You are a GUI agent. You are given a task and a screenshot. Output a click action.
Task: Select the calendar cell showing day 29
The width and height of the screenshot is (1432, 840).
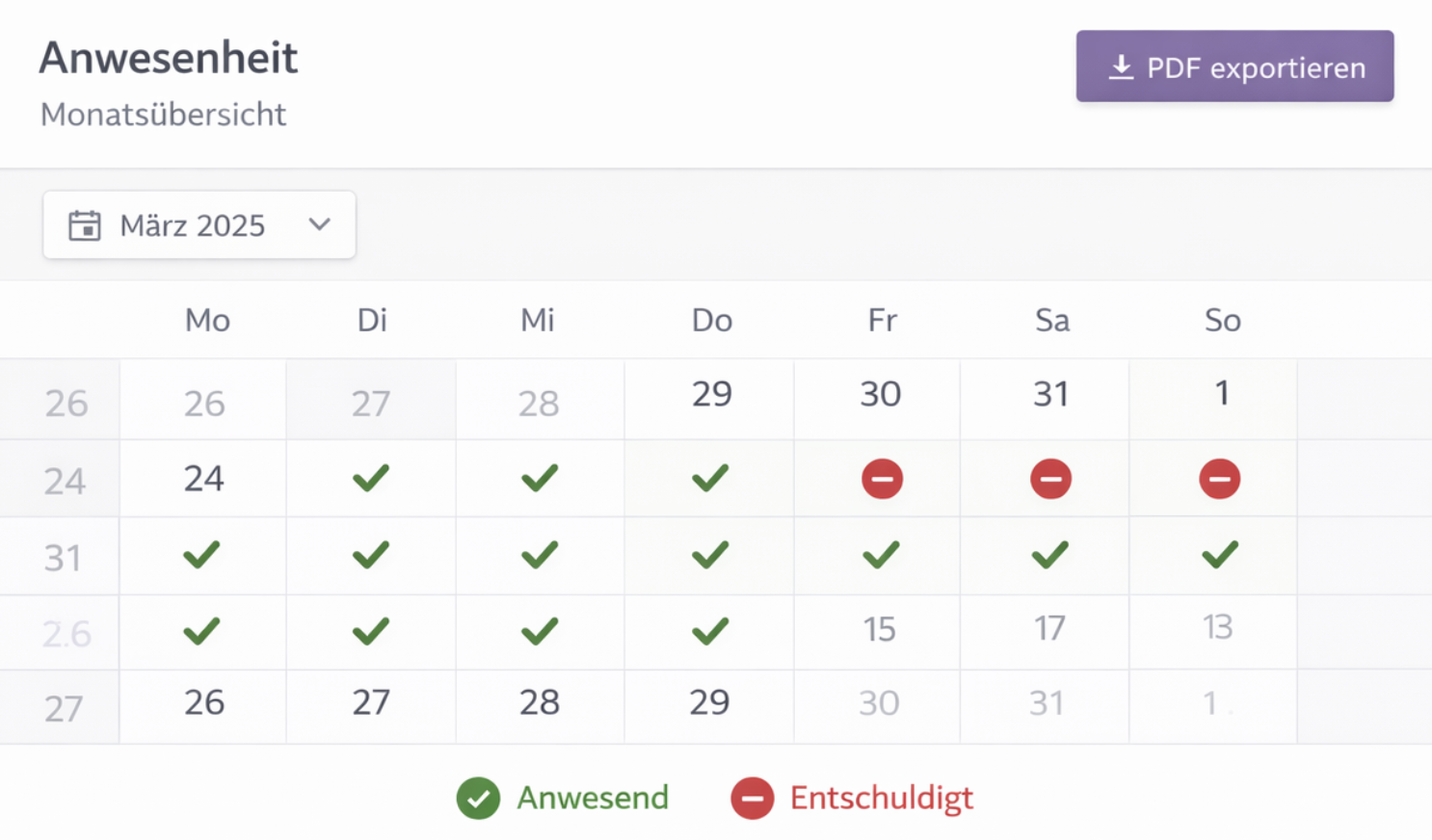(710, 393)
